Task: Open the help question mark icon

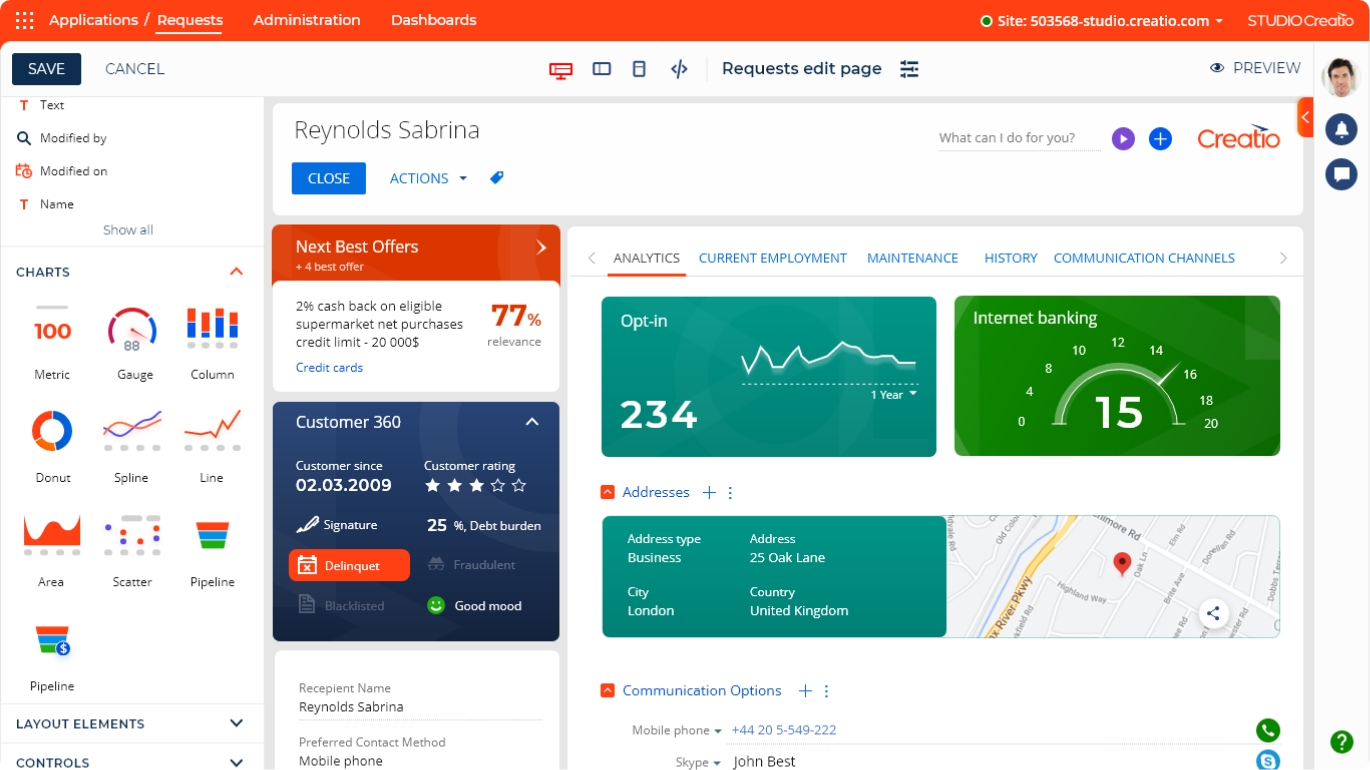Action: pyautogui.click(x=1342, y=741)
